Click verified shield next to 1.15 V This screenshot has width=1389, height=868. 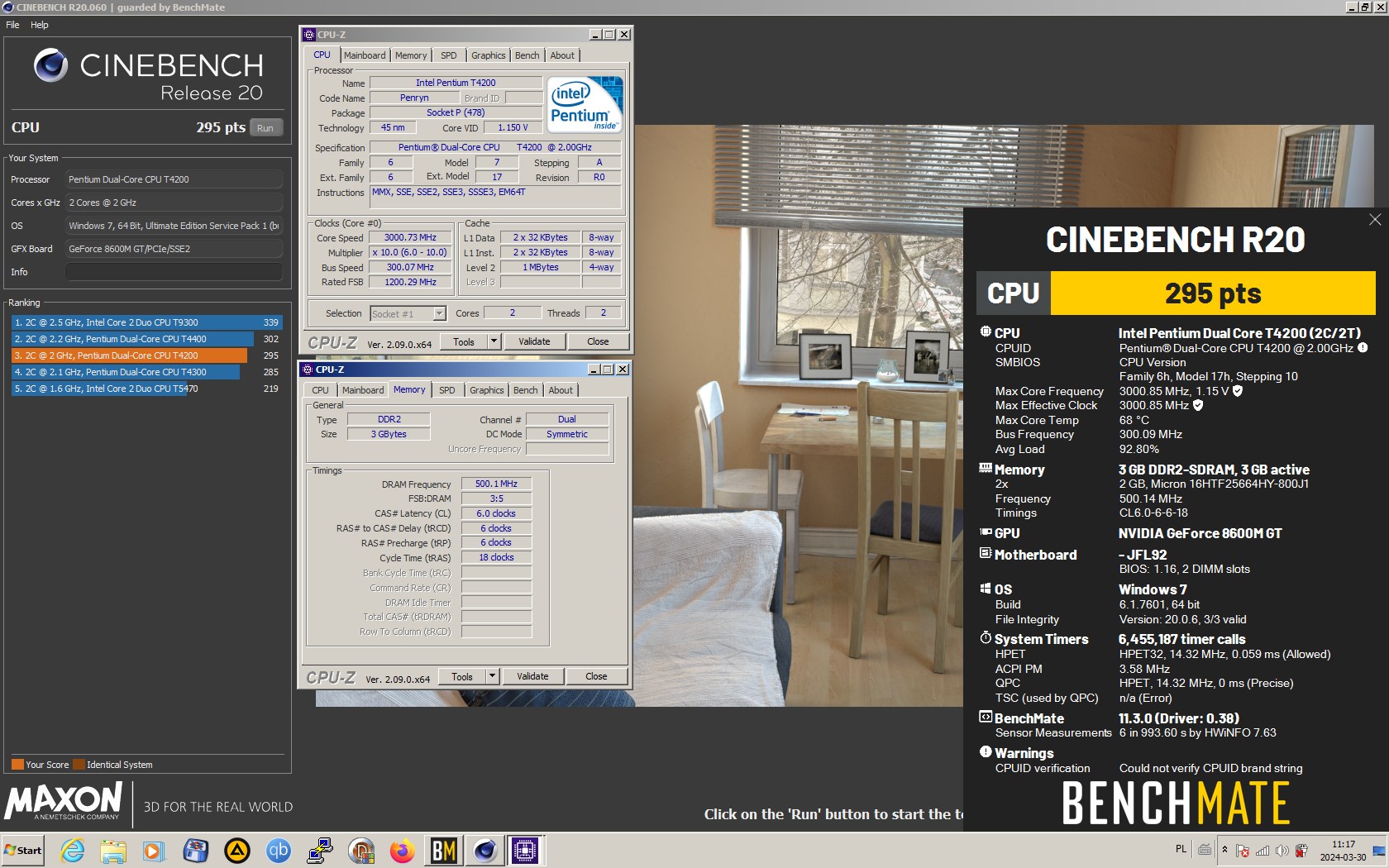[1238, 391]
